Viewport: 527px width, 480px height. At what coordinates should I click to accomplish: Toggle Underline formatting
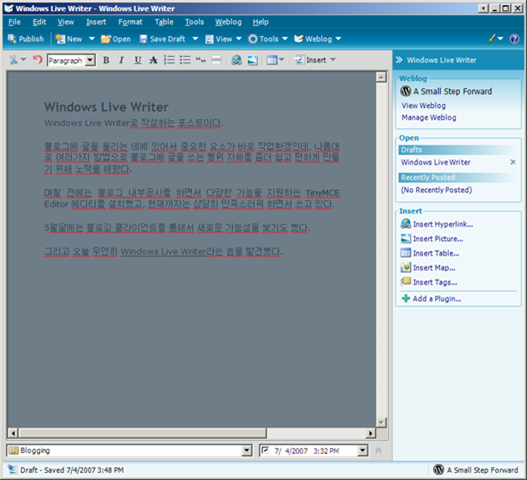point(138,60)
